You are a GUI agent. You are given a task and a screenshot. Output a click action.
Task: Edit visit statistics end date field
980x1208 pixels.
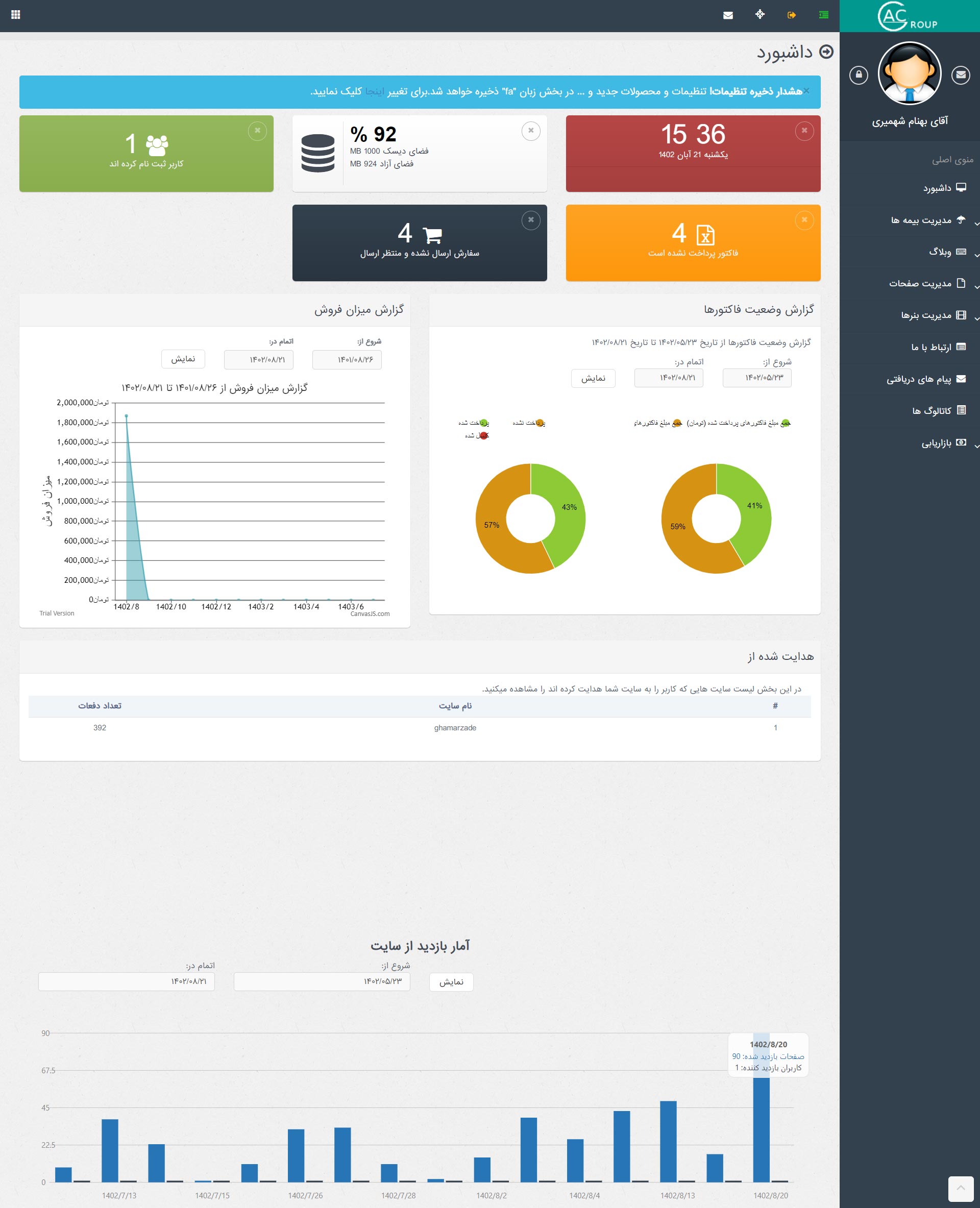127,981
